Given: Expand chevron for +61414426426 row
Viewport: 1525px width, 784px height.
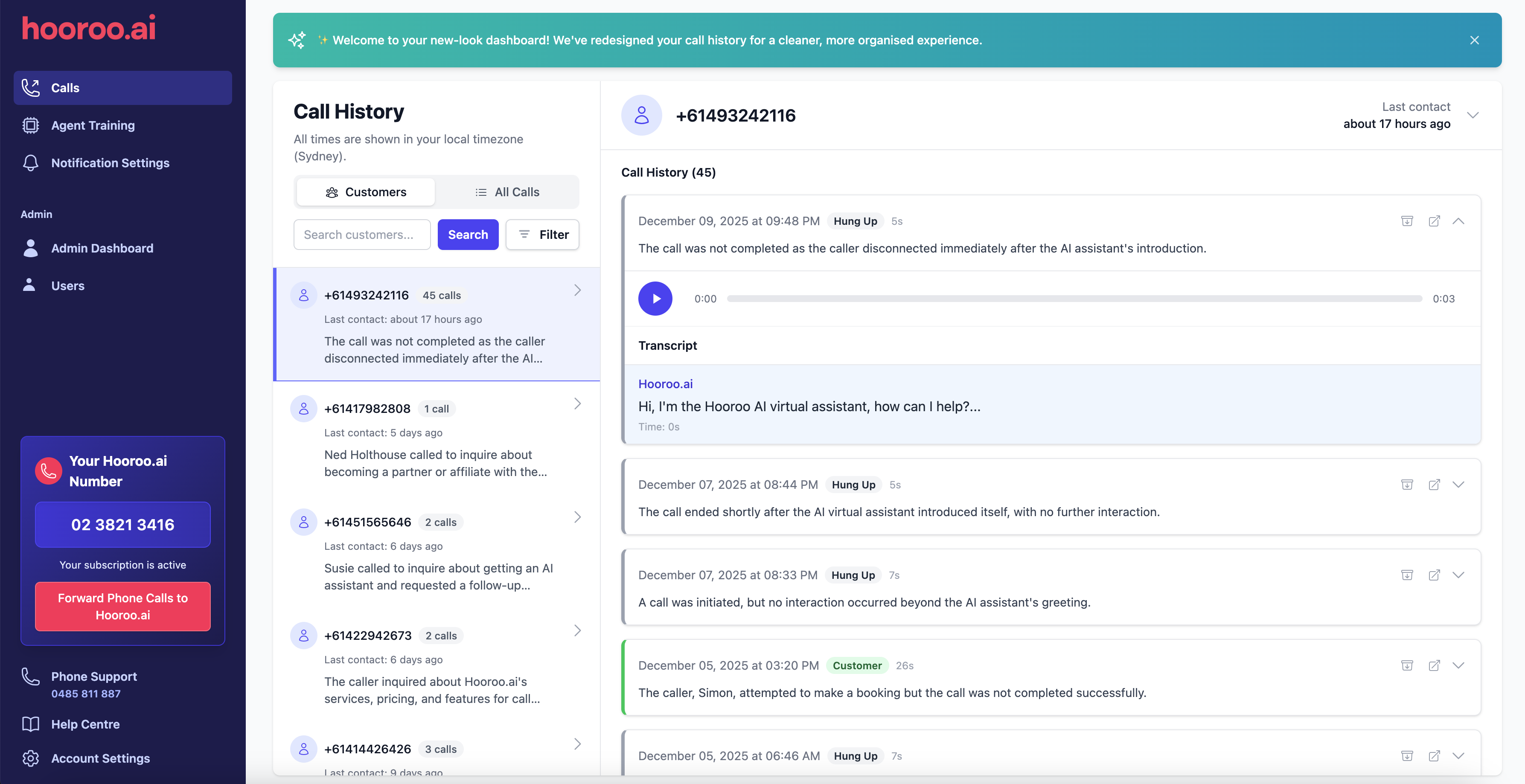Looking at the screenshot, I should [577, 744].
